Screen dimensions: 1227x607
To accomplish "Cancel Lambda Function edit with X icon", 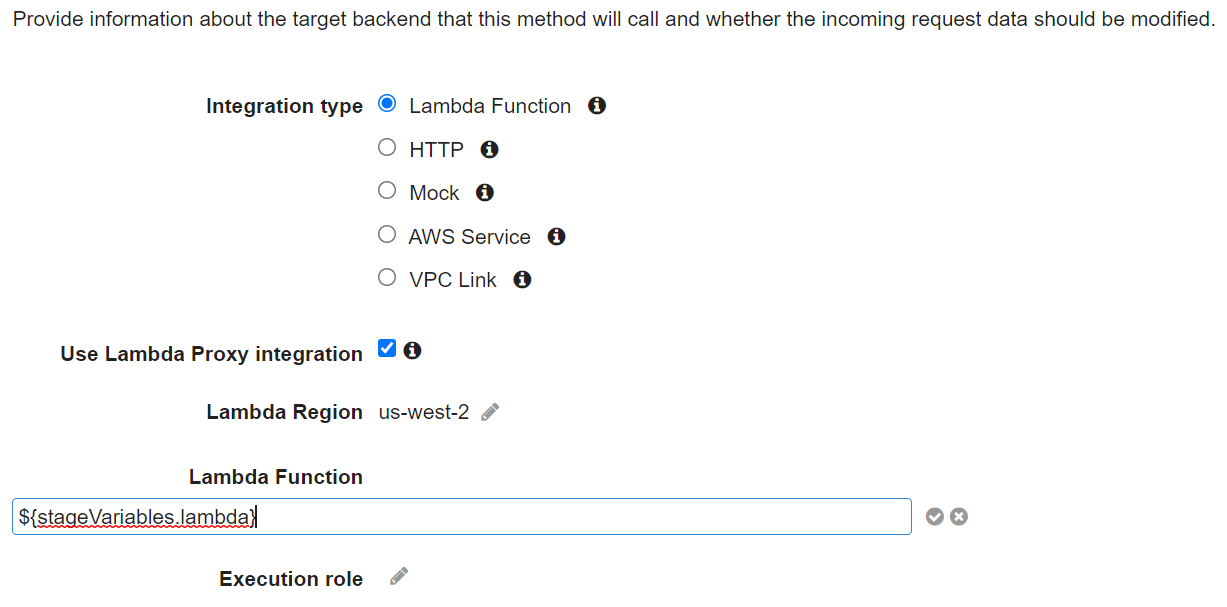I will tap(959, 516).
